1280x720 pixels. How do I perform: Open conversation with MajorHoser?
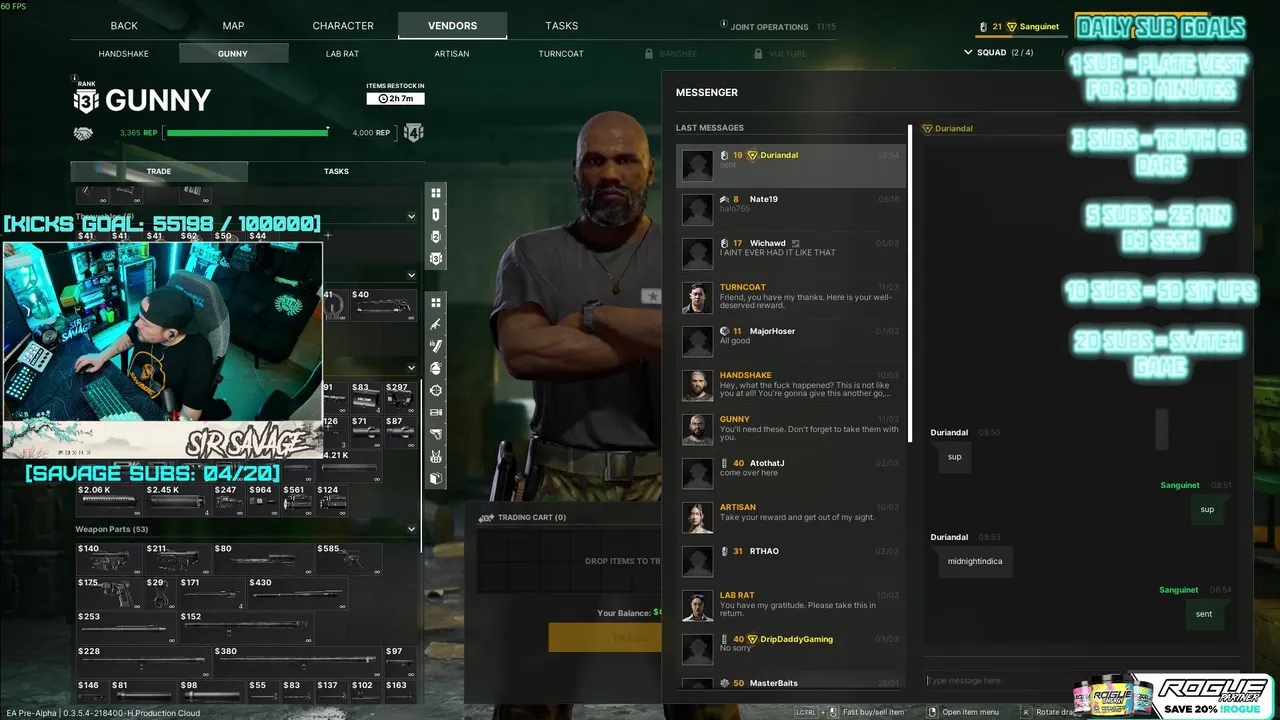[790, 342]
